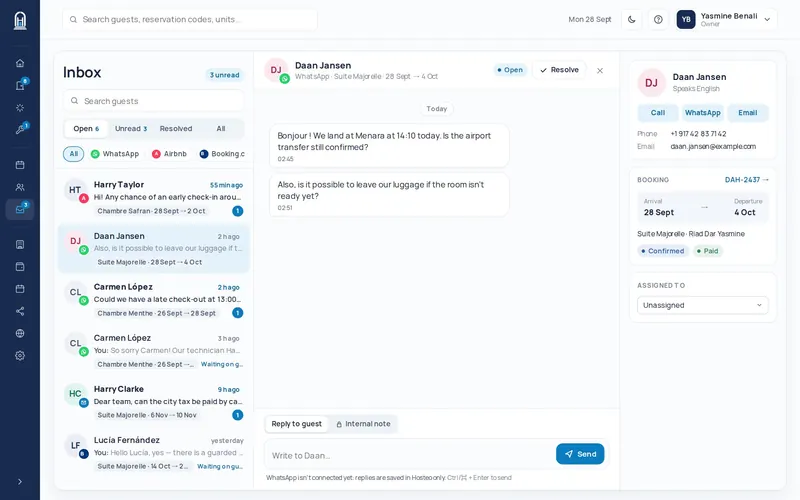
Task: Click the YB user avatar
Action: point(686,19)
